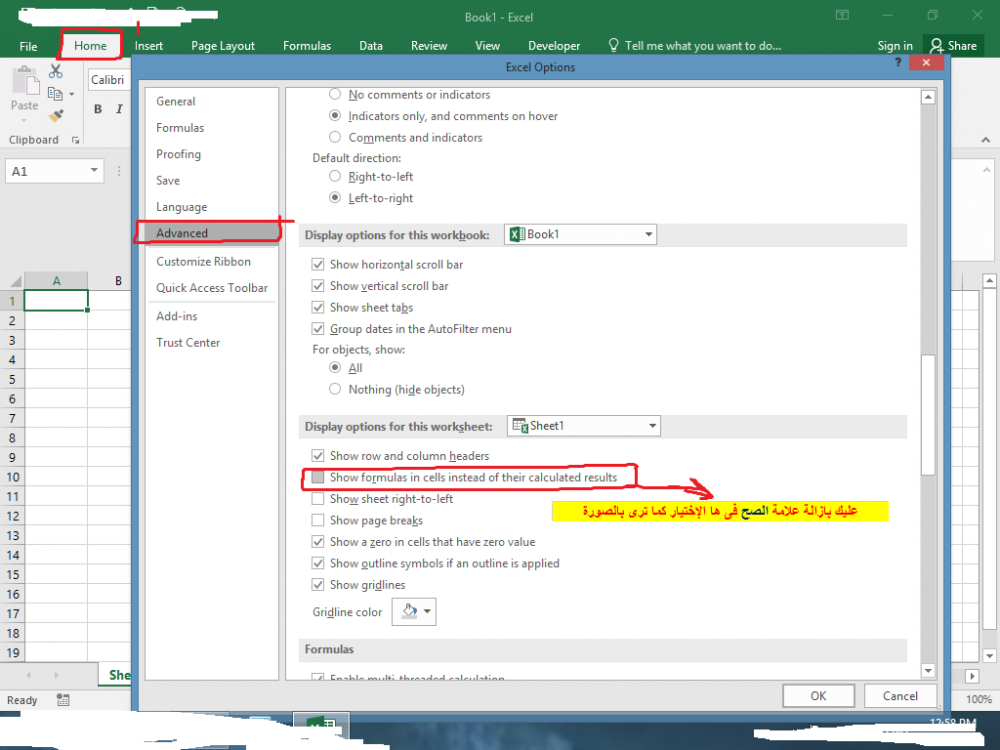Image resolution: width=1000 pixels, height=750 pixels.
Task: Click Sign in link
Action: coord(894,46)
